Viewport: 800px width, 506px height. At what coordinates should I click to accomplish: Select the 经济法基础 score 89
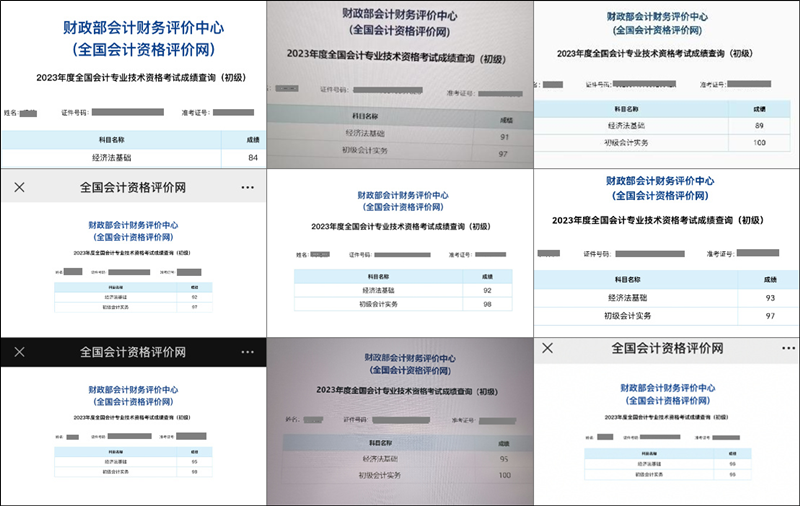(x=759, y=125)
